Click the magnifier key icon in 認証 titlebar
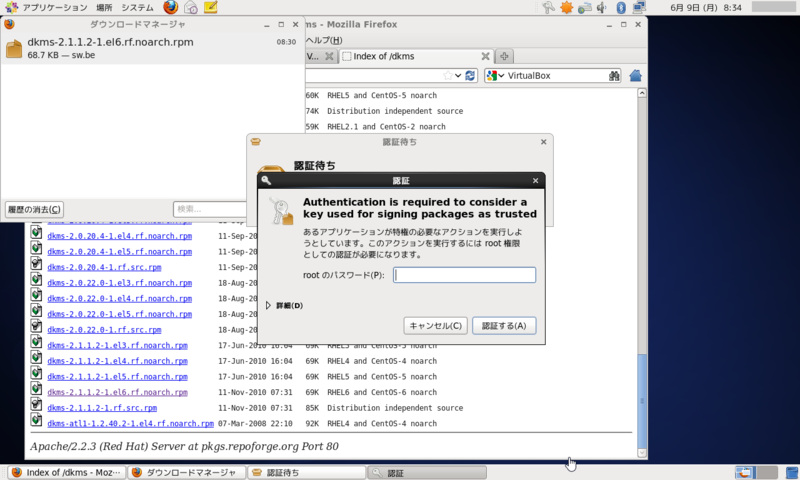Image resolution: width=800 pixels, height=480 pixels. [x=266, y=180]
